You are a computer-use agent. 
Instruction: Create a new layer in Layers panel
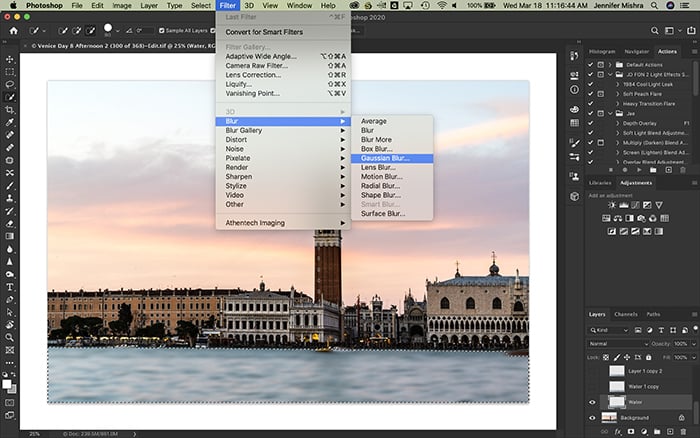(670, 432)
